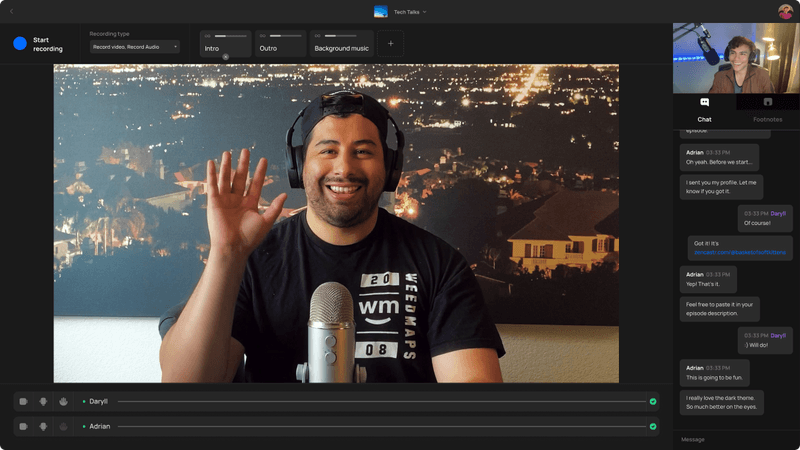Image resolution: width=800 pixels, height=450 pixels.
Task: Remove the Intro clip with its X button
Action: pyautogui.click(x=225, y=57)
